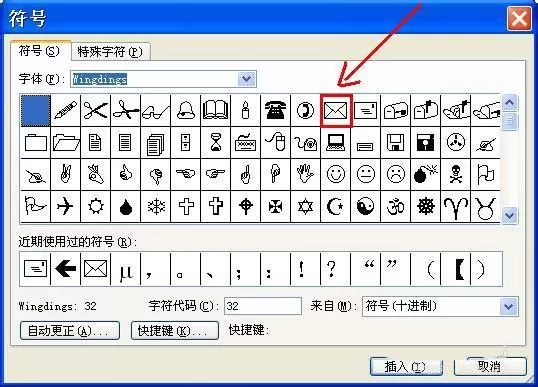Viewport: 538px width, 387px height.
Task: Select the open book symbol
Action: click(x=215, y=110)
